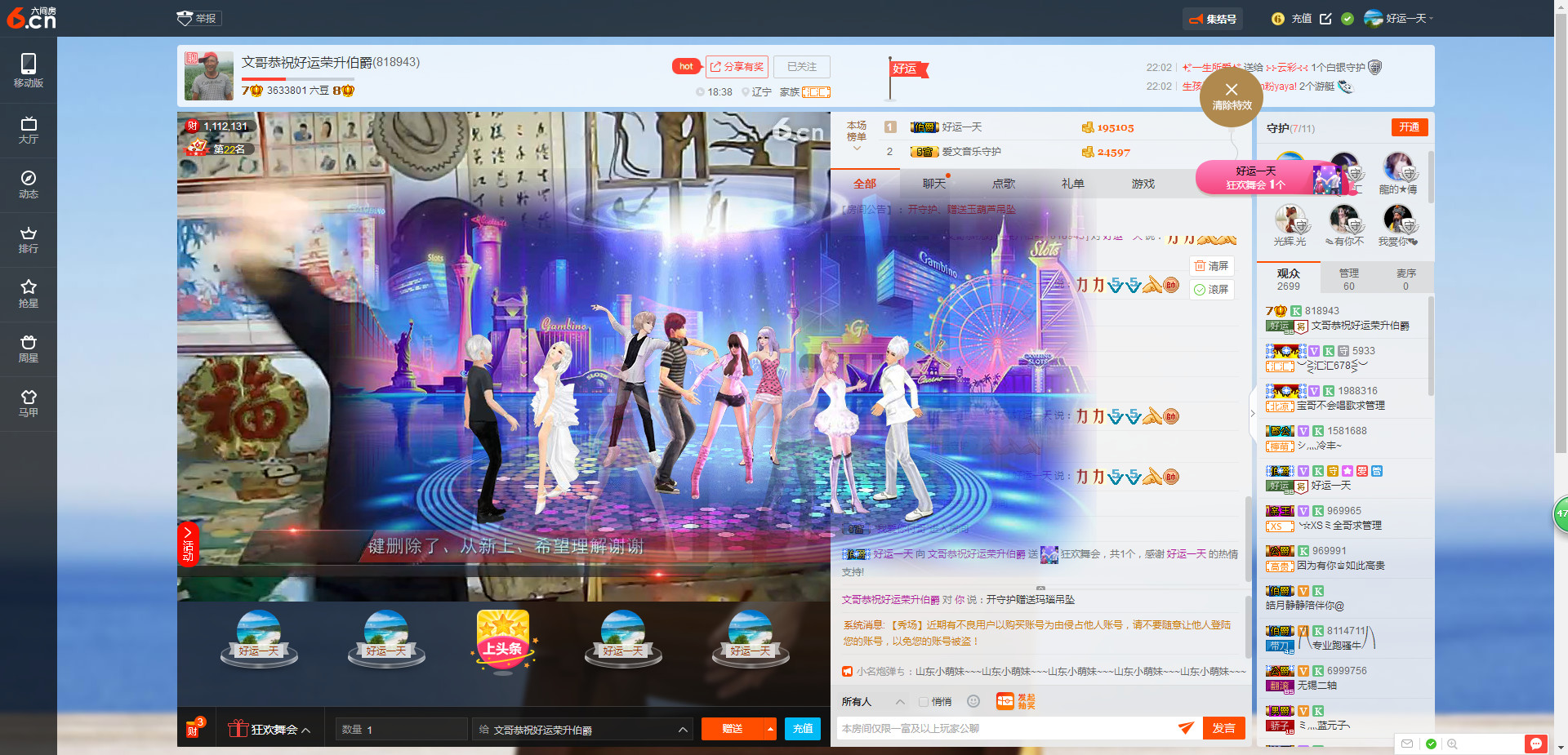
Task: Open 排行 rankings in sidebar
Action: 29,239
